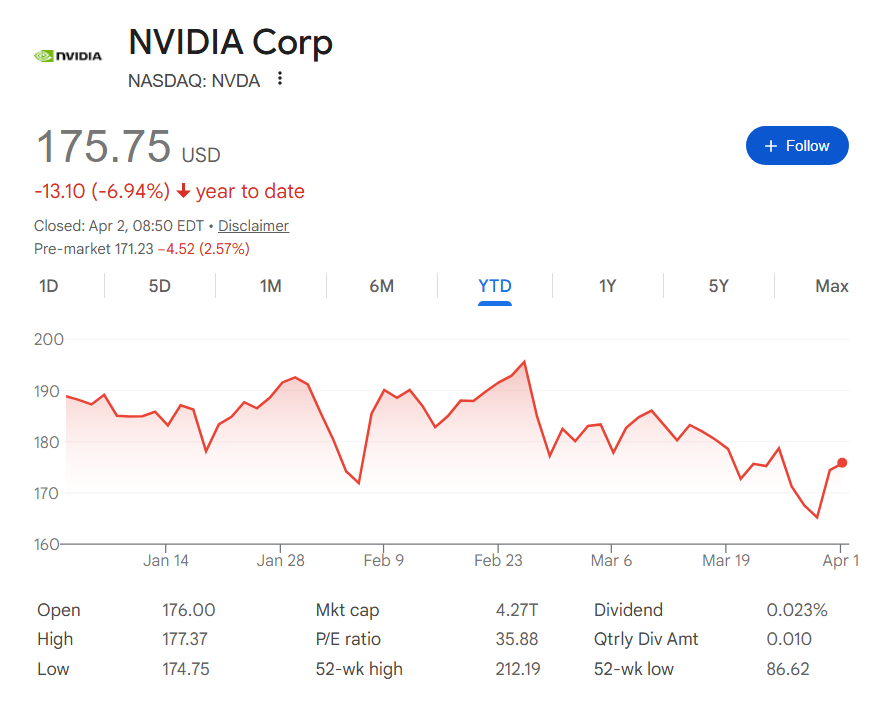Switch to the 6M range
Screen dimensions: 869x706
coord(381,286)
